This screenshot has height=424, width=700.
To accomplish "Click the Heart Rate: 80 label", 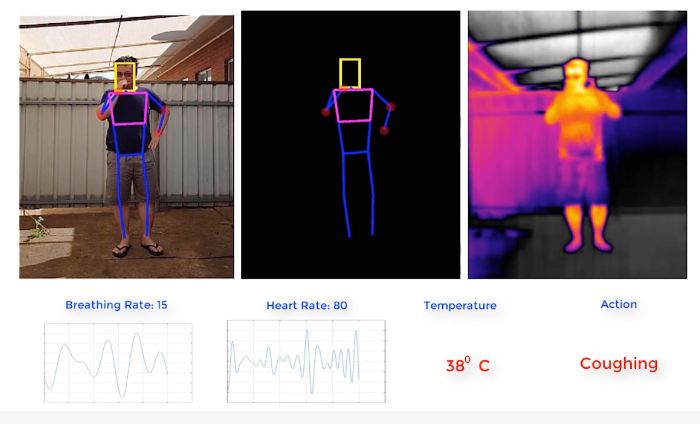I will [x=307, y=305].
